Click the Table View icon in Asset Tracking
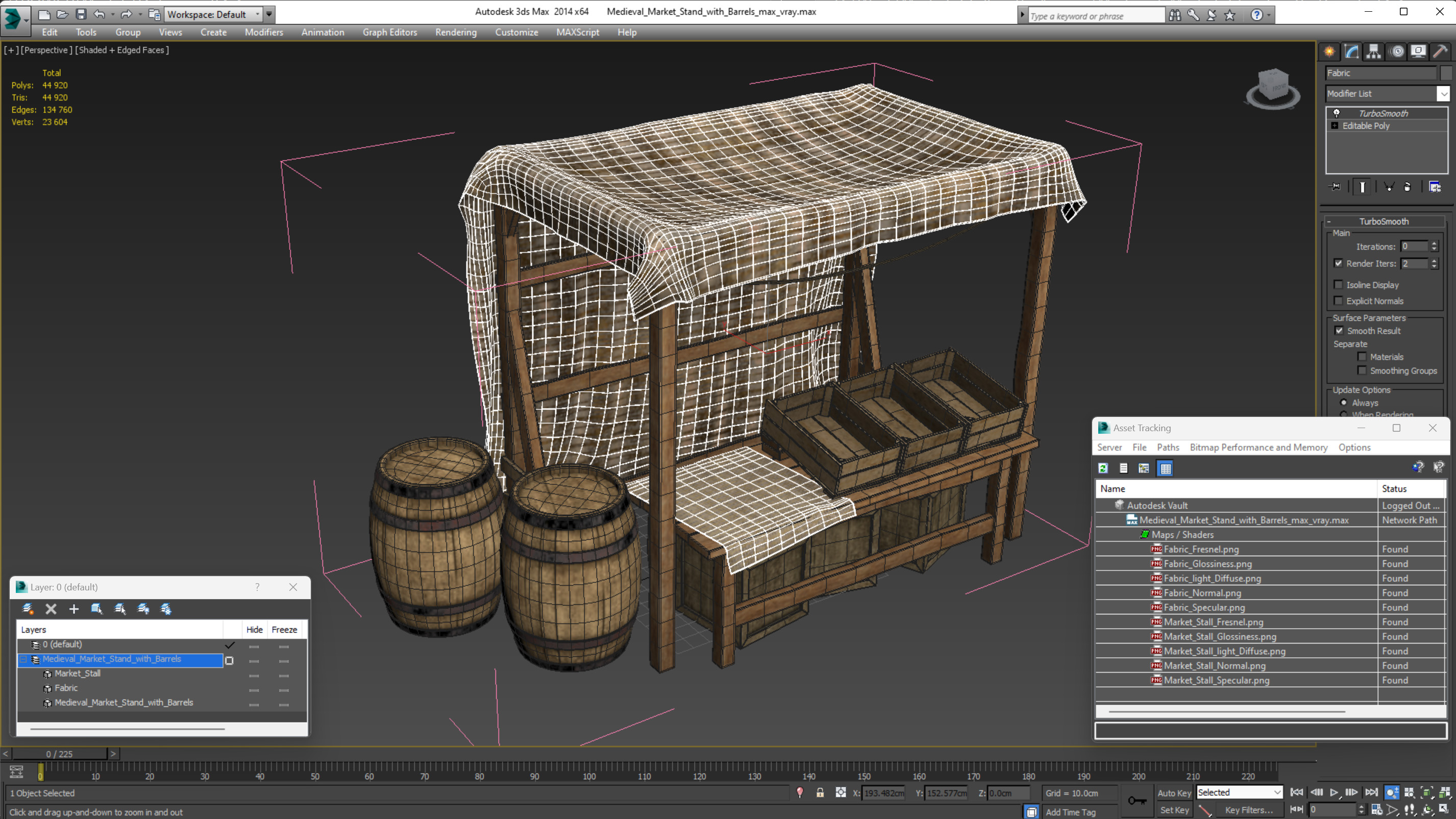The width and height of the screenshot is (1456, 819). (x=1165, y=468)
